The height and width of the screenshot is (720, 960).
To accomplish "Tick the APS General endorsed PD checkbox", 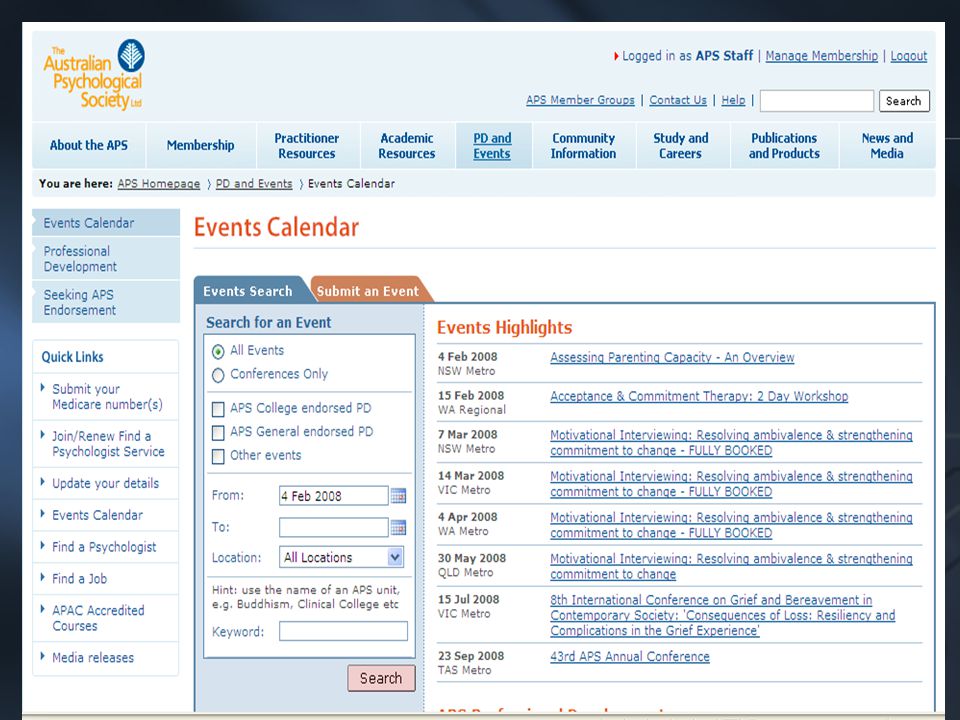I will tap(218, 433).
